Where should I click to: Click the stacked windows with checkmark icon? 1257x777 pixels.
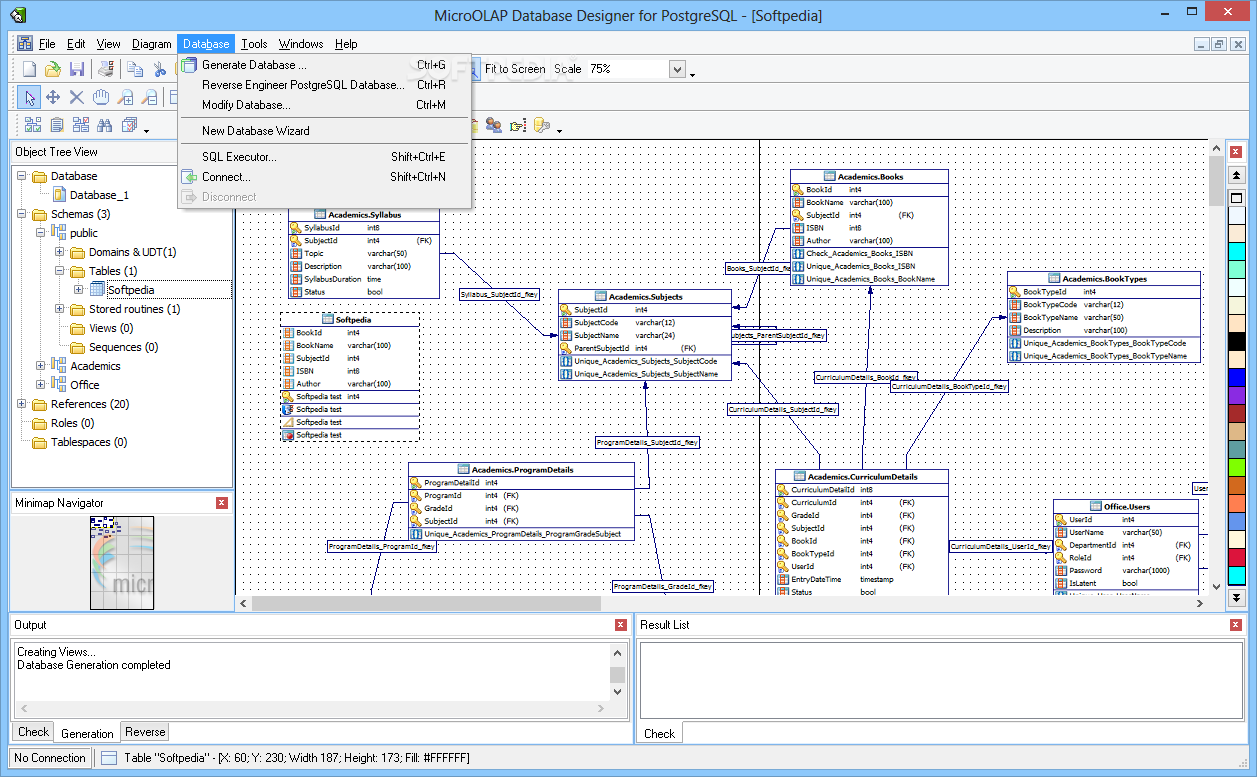pos(129,125)
